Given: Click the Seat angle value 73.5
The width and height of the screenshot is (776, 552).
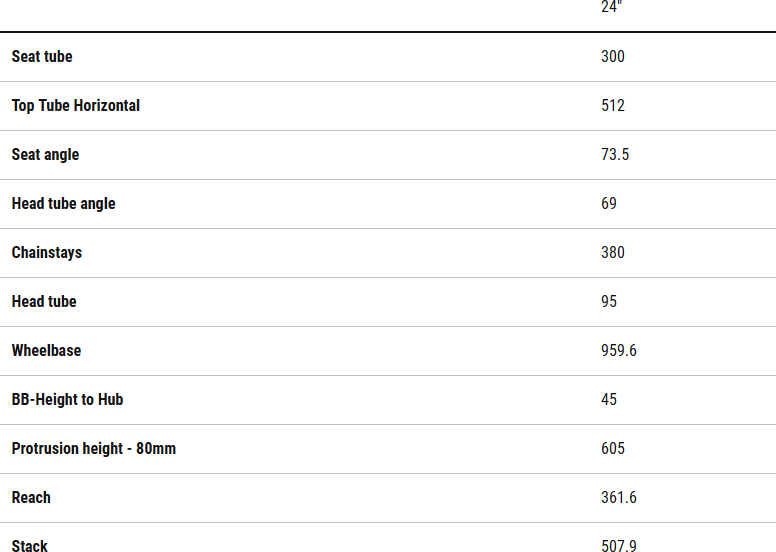Looking at the screenshot, I should point(615,155).
